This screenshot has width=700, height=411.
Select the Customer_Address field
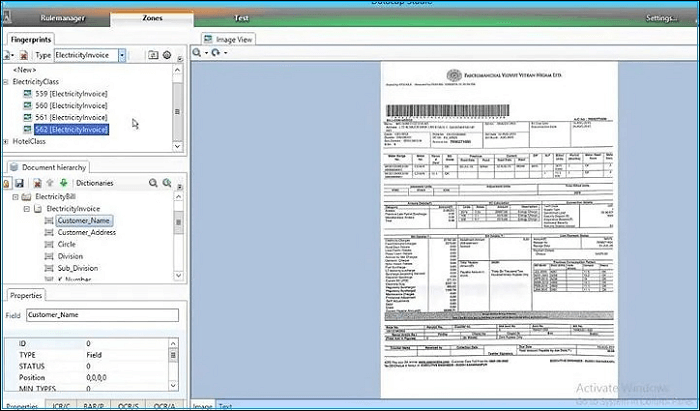coord(87,232)
